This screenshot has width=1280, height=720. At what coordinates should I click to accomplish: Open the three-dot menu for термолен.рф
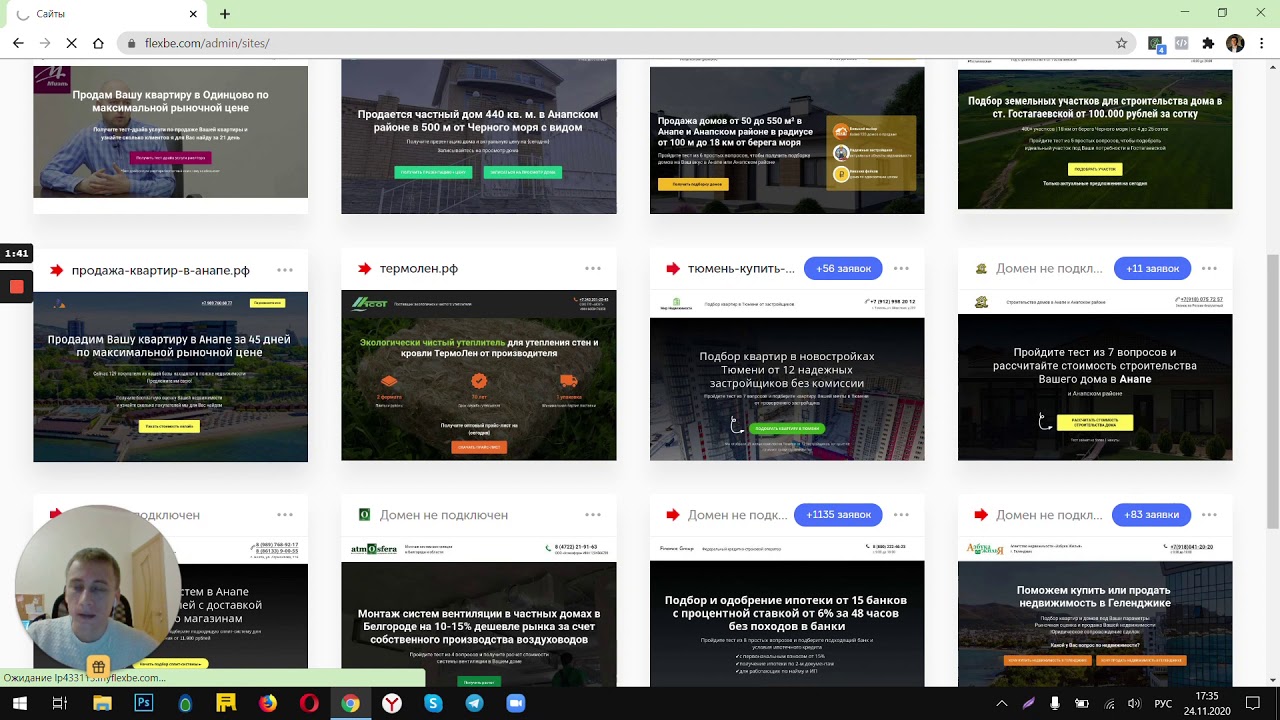click(593, 269)
